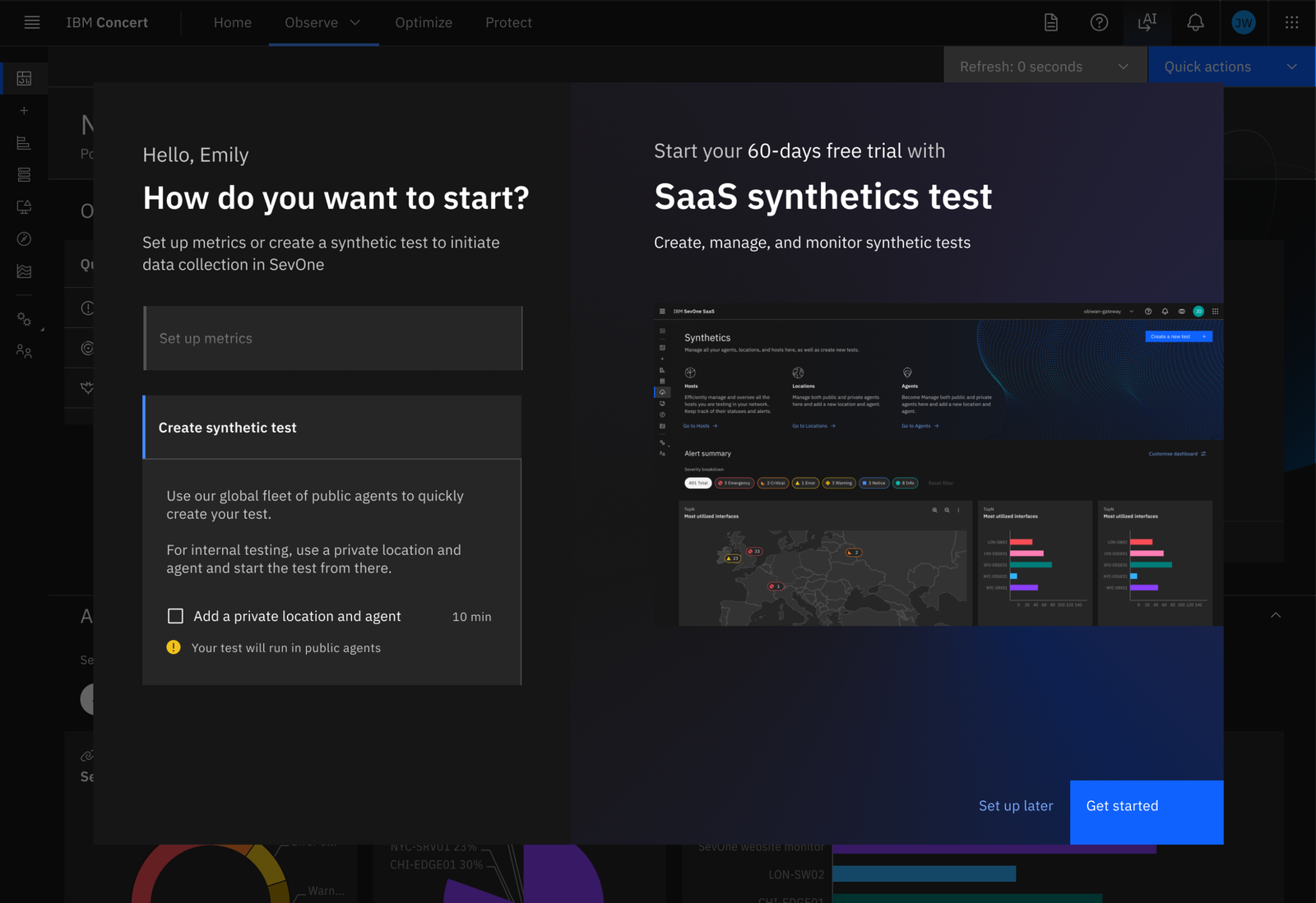Open the users icon in left sidebar

pos(24,351)
